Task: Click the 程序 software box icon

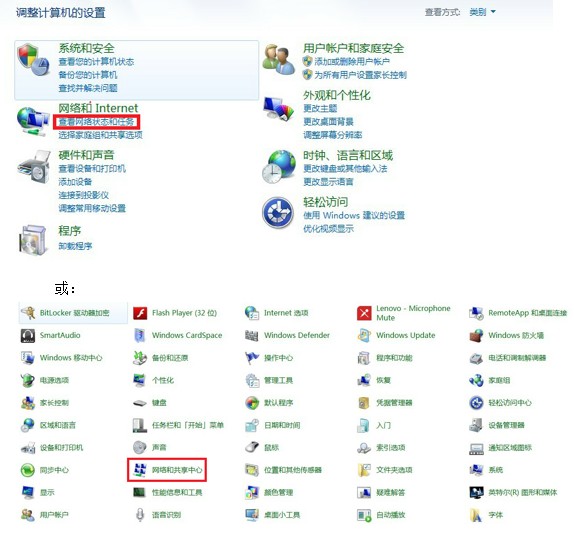Action: click(33, 240)
